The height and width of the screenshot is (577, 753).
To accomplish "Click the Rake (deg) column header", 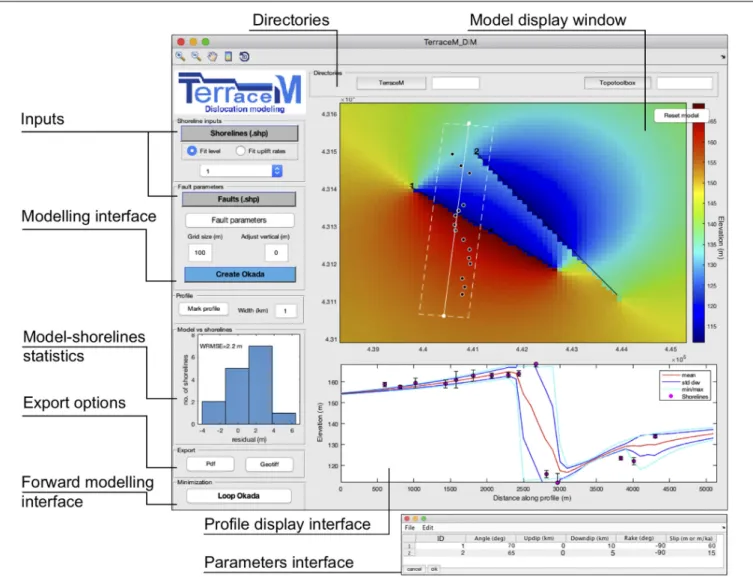I will tap(640, 539).
